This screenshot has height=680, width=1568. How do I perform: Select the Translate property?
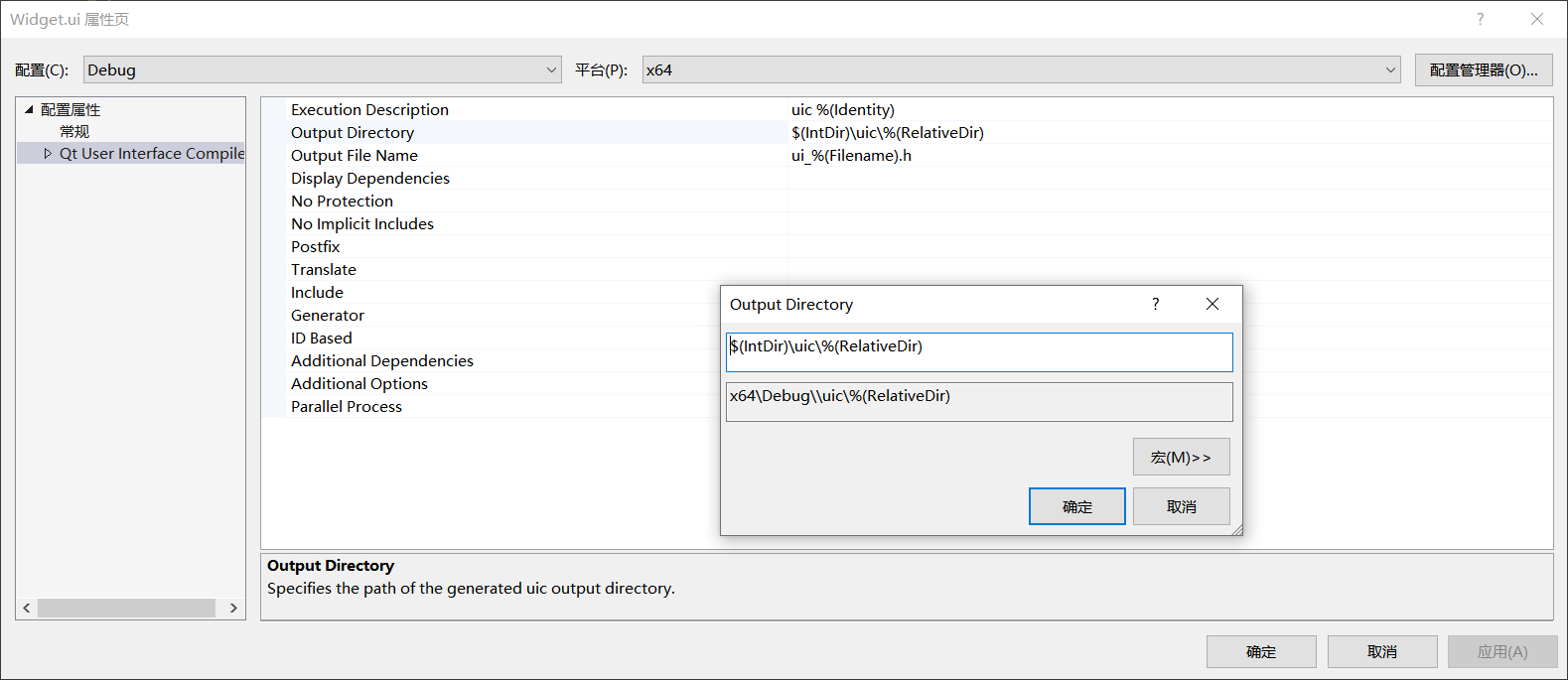[324, 269]
